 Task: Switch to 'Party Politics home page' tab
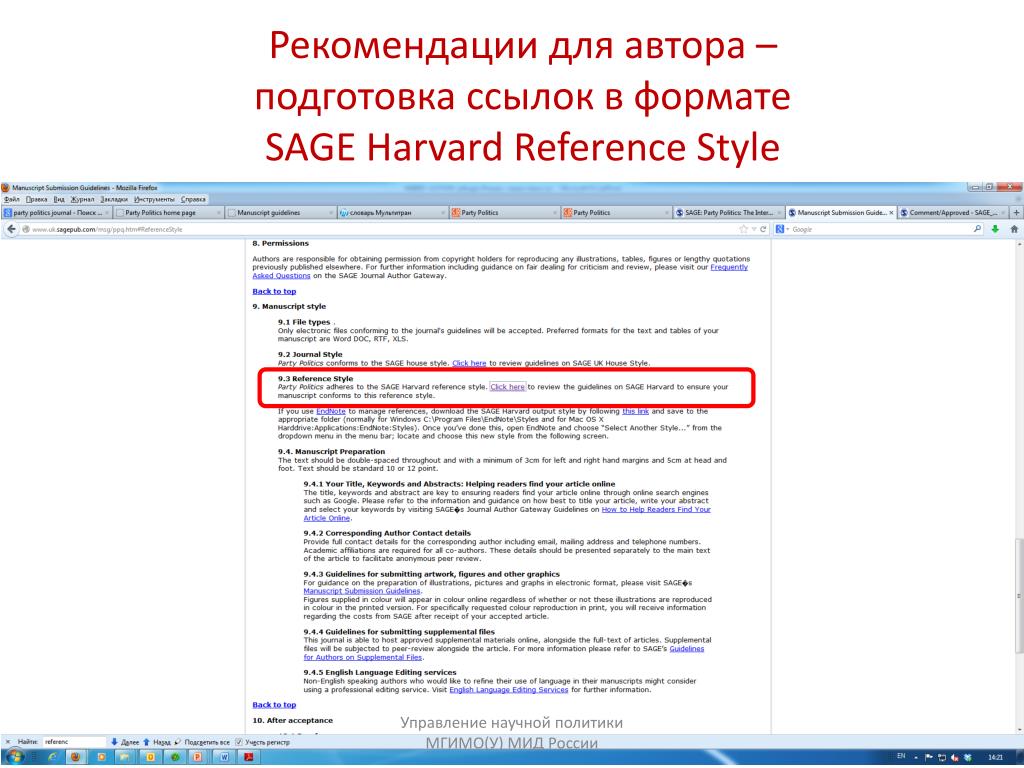[x=168, y=212]
